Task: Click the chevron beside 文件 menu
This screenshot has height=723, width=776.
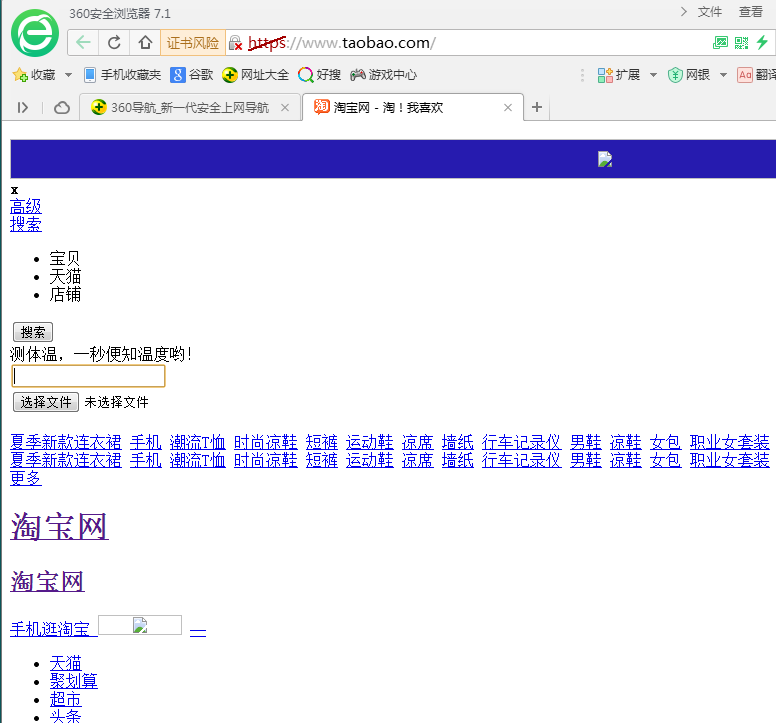Action: tap(683, 11)
